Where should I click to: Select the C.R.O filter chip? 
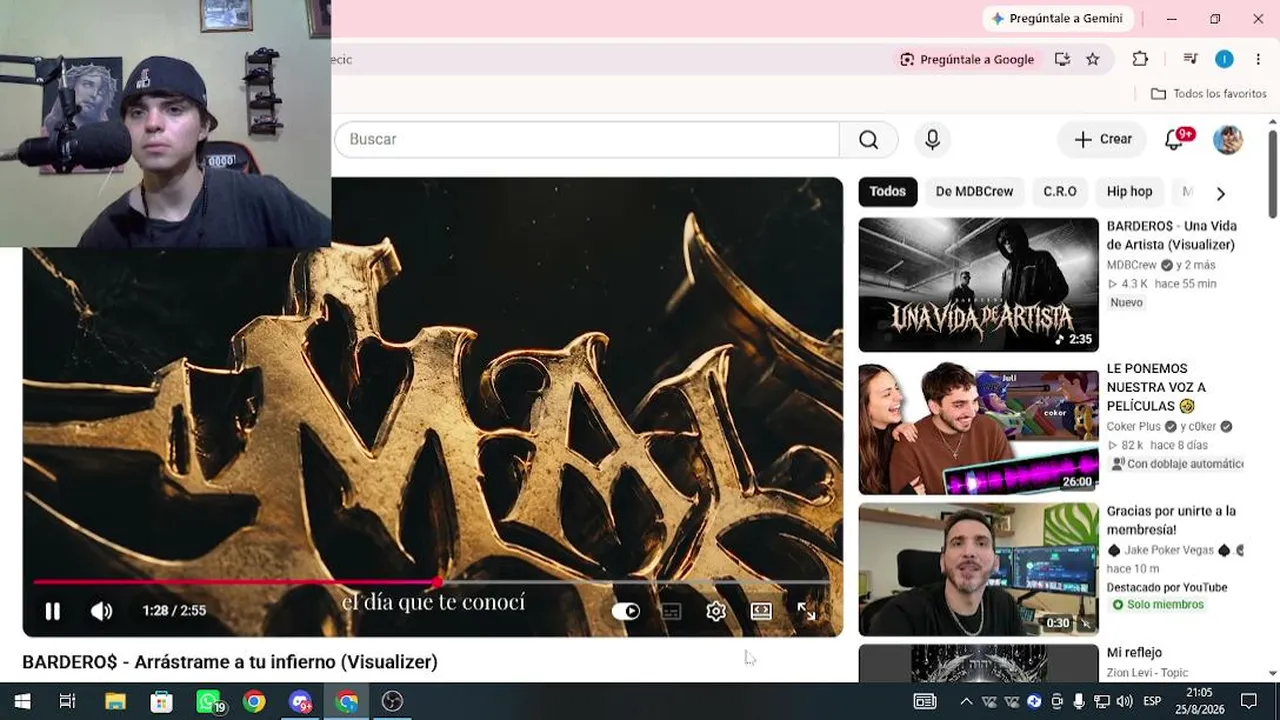pyautogui.click(x=1060, y=191)
